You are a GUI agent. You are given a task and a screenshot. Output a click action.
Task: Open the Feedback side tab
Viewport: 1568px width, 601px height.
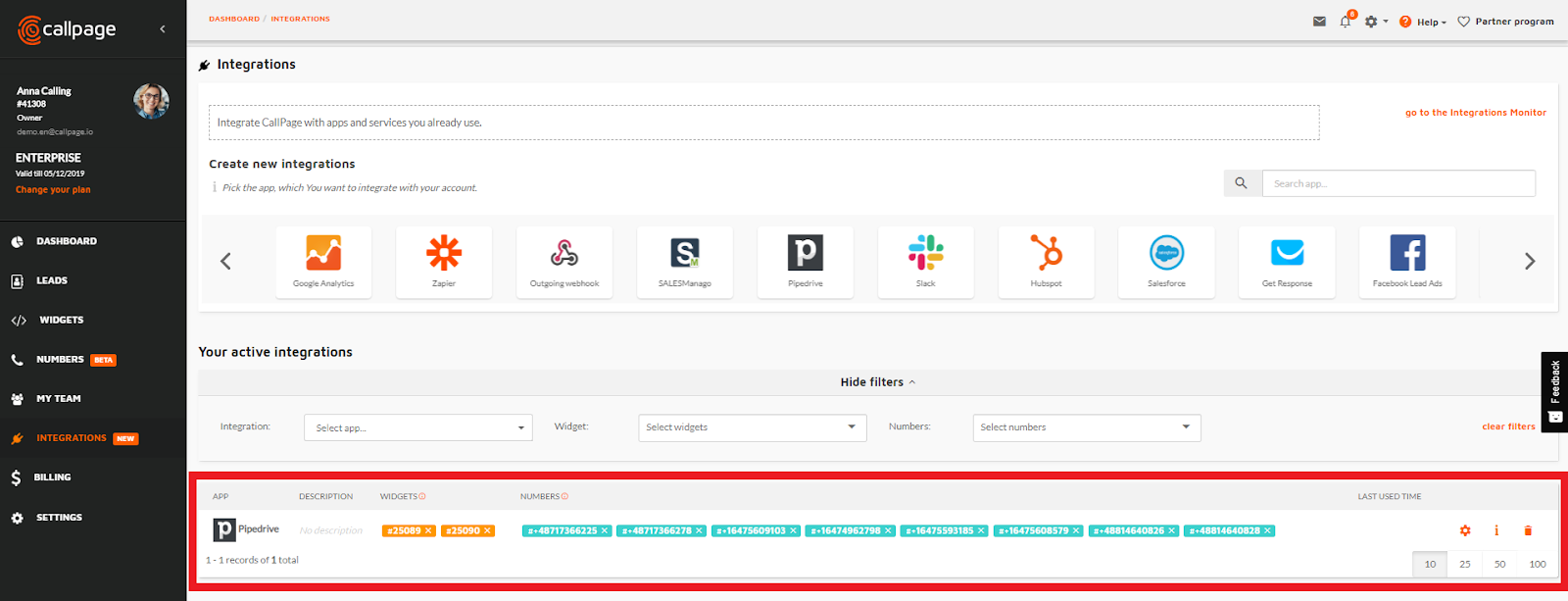[1554, 392]
